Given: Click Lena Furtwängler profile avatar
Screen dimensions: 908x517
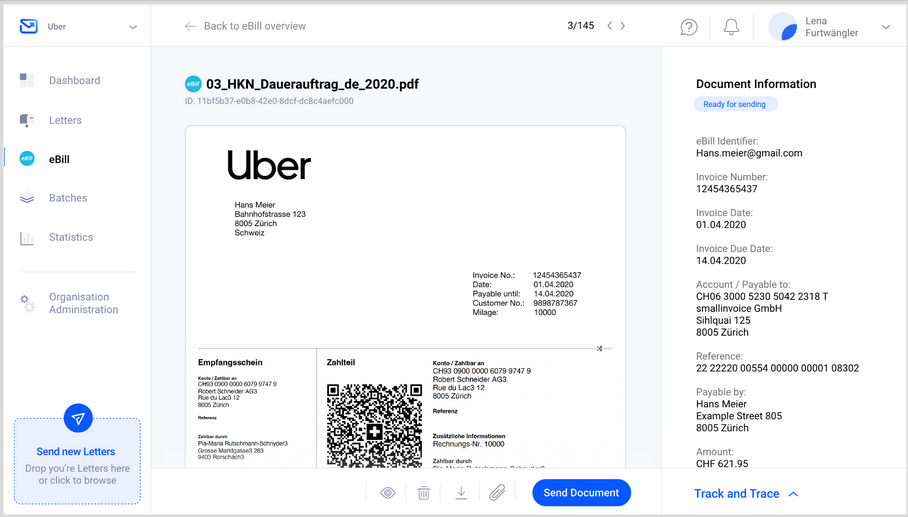Looking at the screenshot, I should pyautogui.click(x=783, y=27).
